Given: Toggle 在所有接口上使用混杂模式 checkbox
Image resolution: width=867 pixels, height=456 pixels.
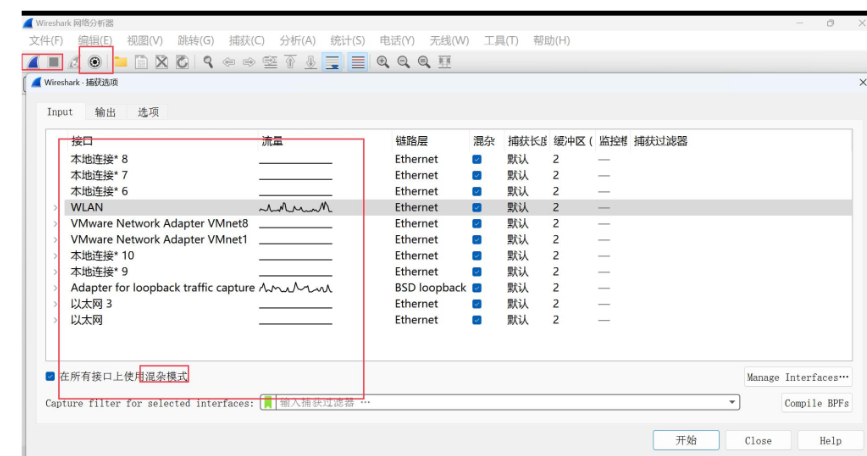Looking at the screenshot, I should click(51, 377).
